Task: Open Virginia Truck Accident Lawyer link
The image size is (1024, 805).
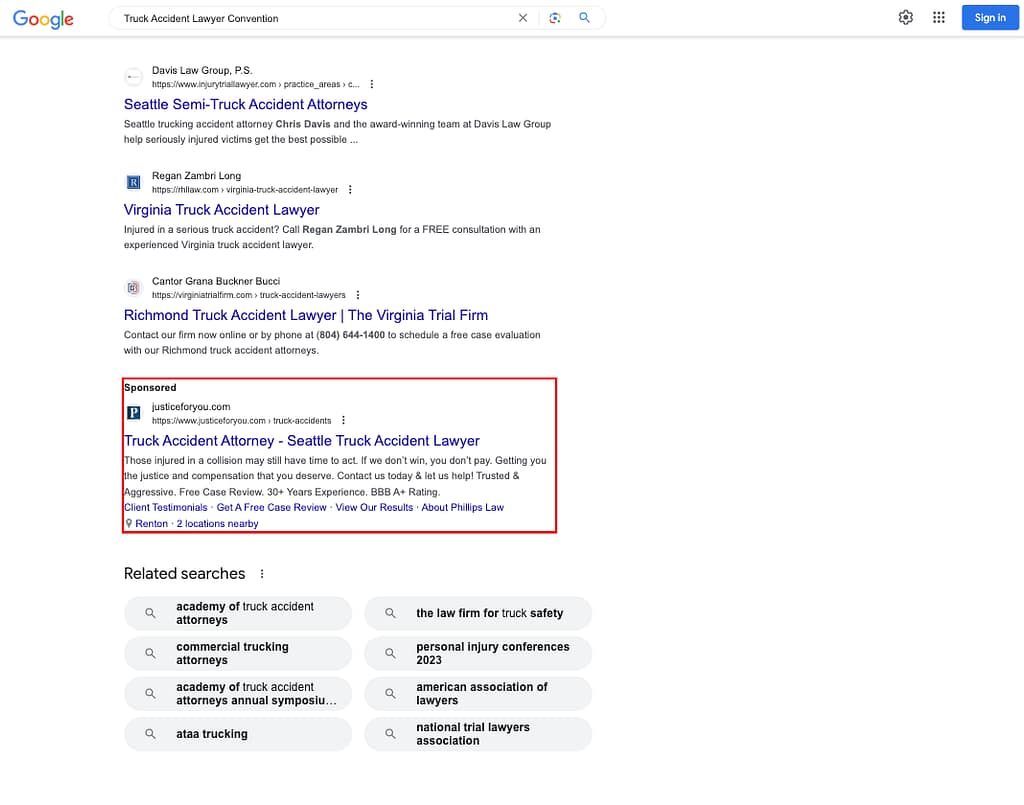Action: 221,210
